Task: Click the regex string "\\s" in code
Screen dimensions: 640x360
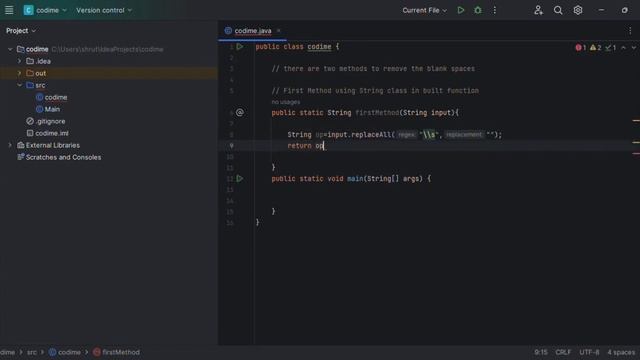Action: tap(429, 135)
